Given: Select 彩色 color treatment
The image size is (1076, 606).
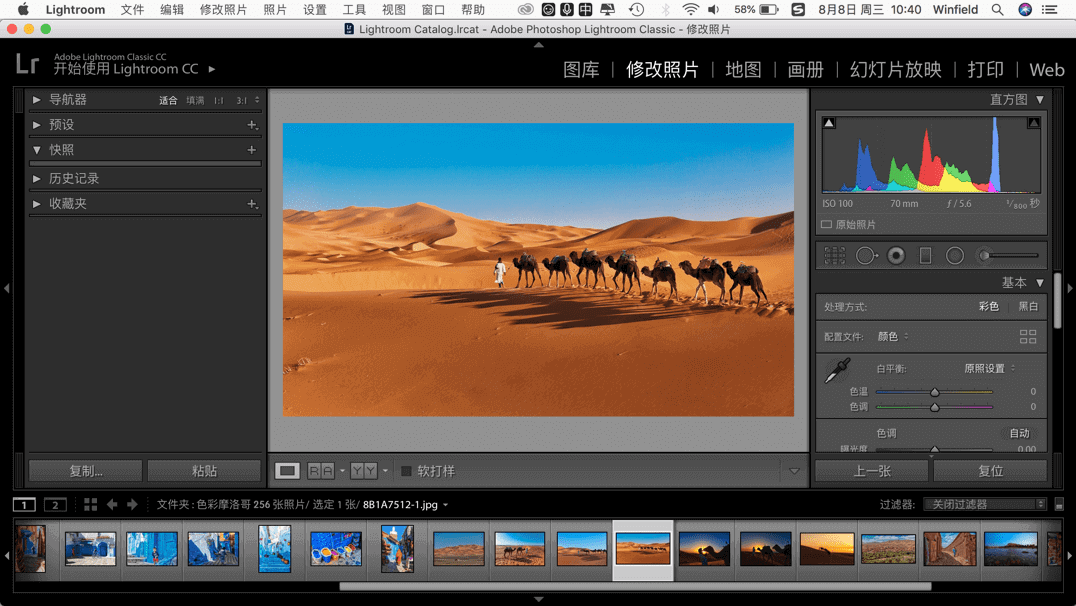Looking at the screenshot, I should coord(989,307).
